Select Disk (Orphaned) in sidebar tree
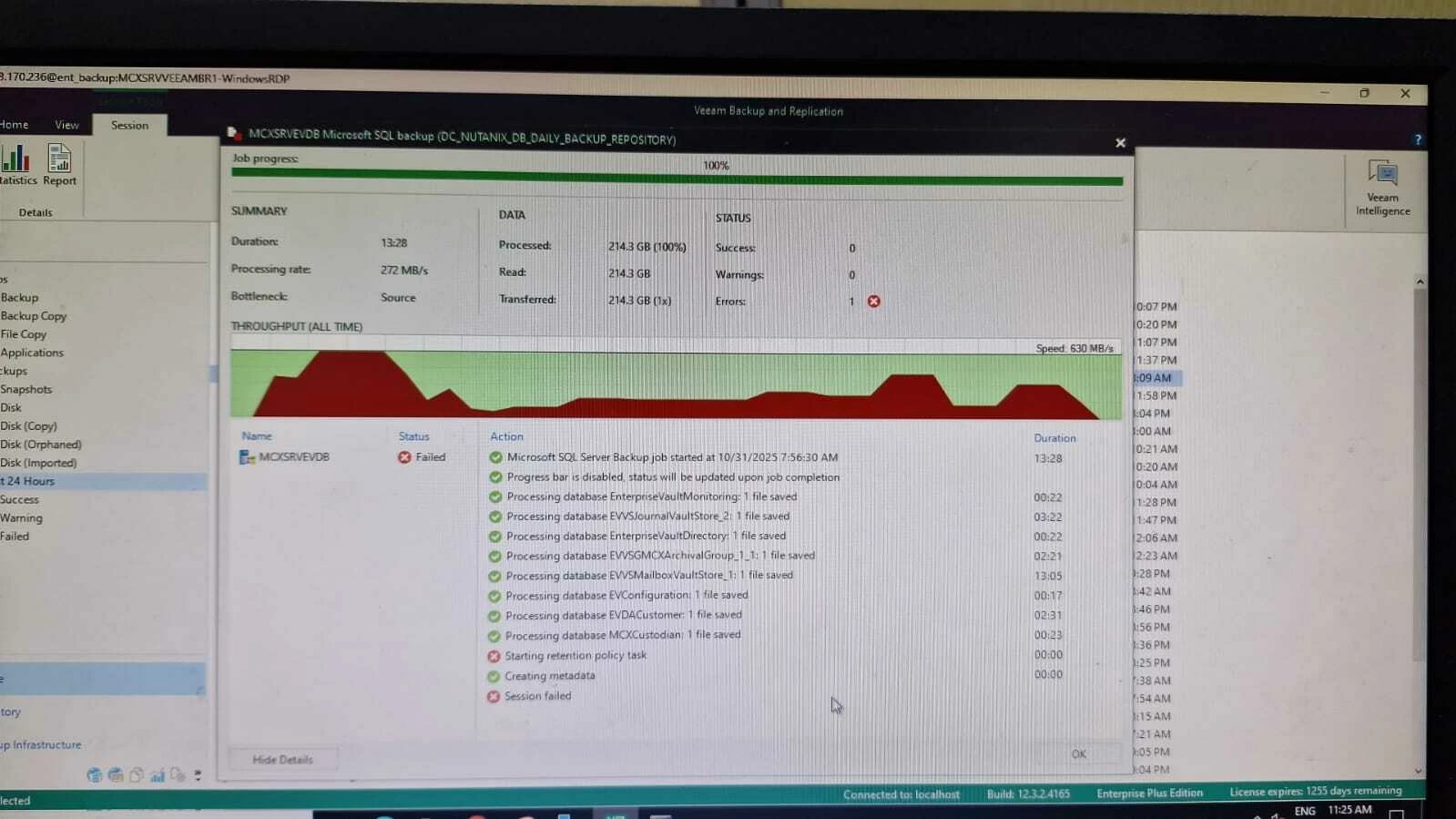The image size is (1456, 819). [x=41, y=445]
